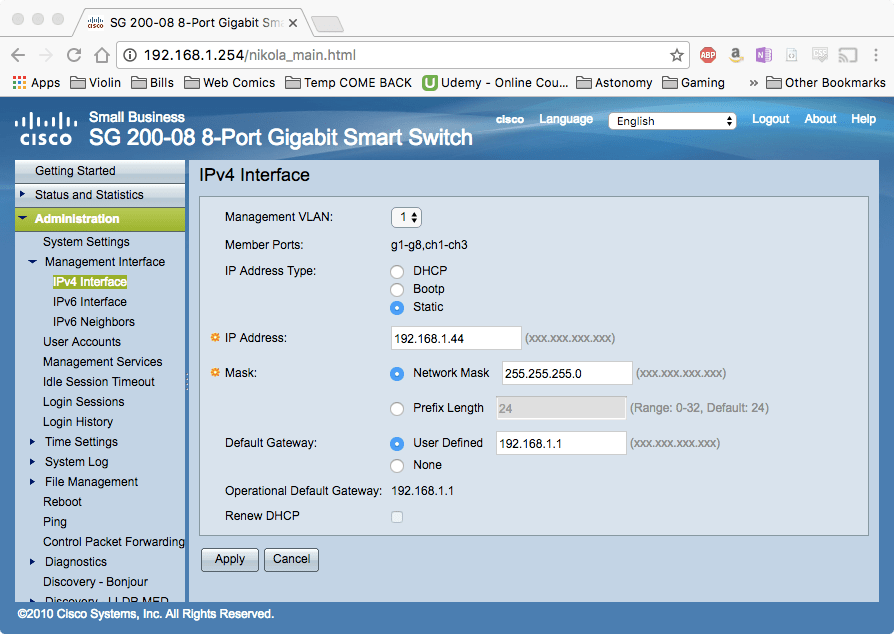
Task: Select Bootp IP address type
Action: tap(397, 290)
